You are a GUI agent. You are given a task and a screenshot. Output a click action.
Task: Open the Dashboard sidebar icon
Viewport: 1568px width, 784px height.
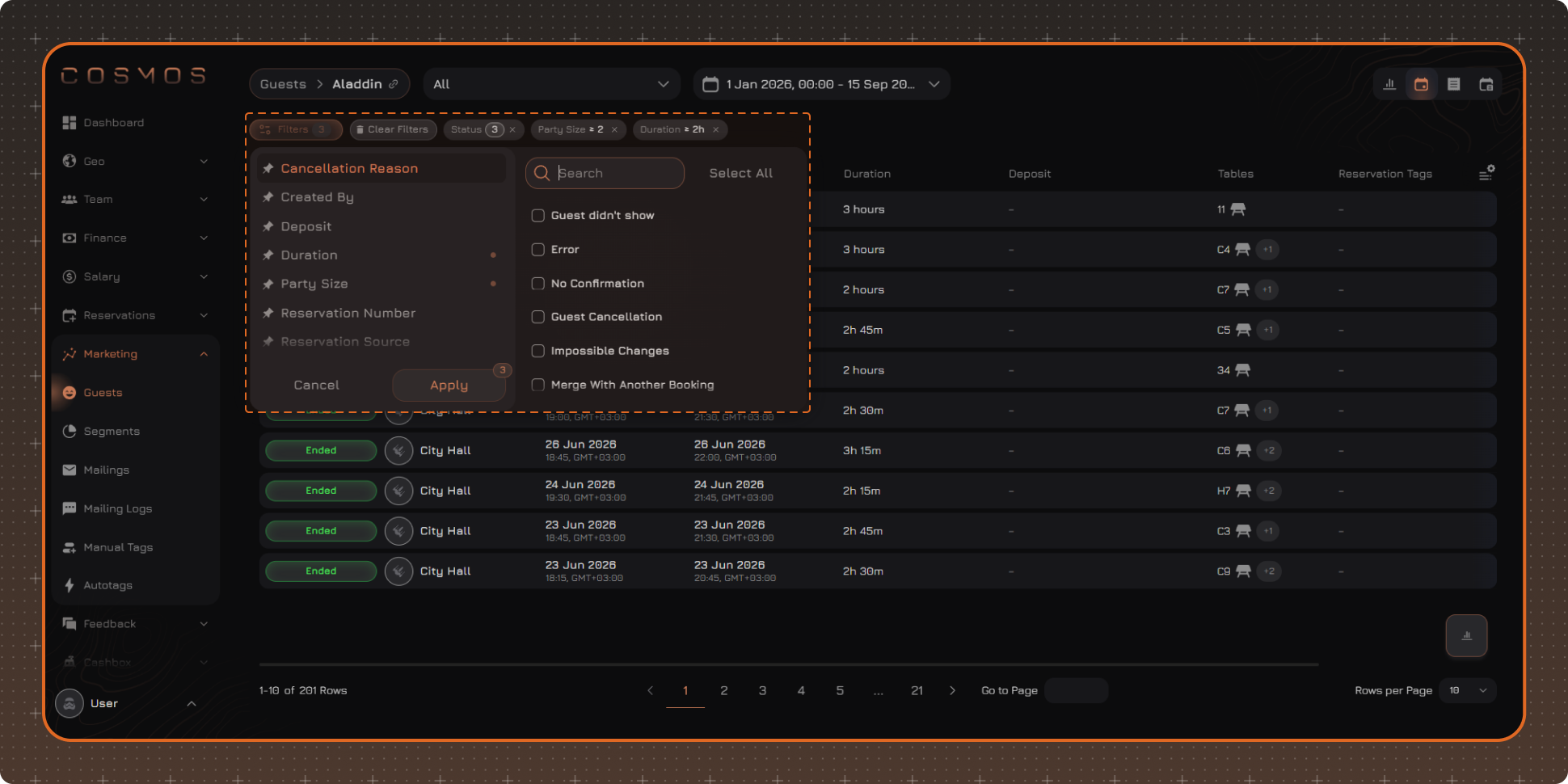(70, 123)
